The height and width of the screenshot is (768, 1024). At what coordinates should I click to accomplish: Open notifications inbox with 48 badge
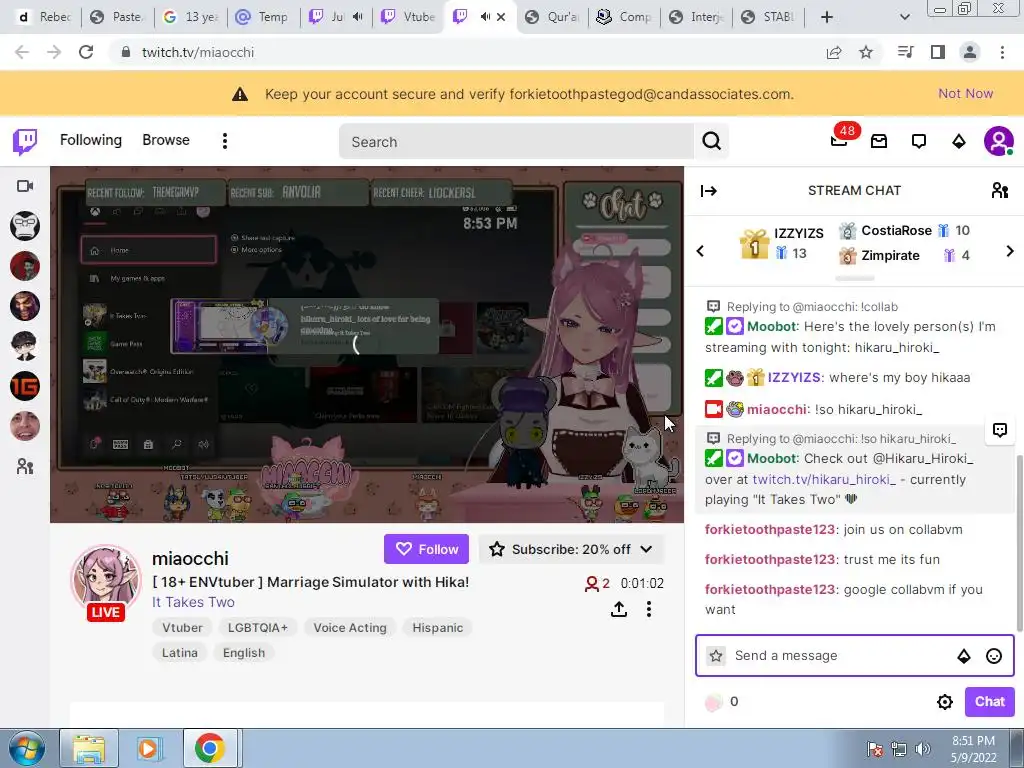point(840,139)
